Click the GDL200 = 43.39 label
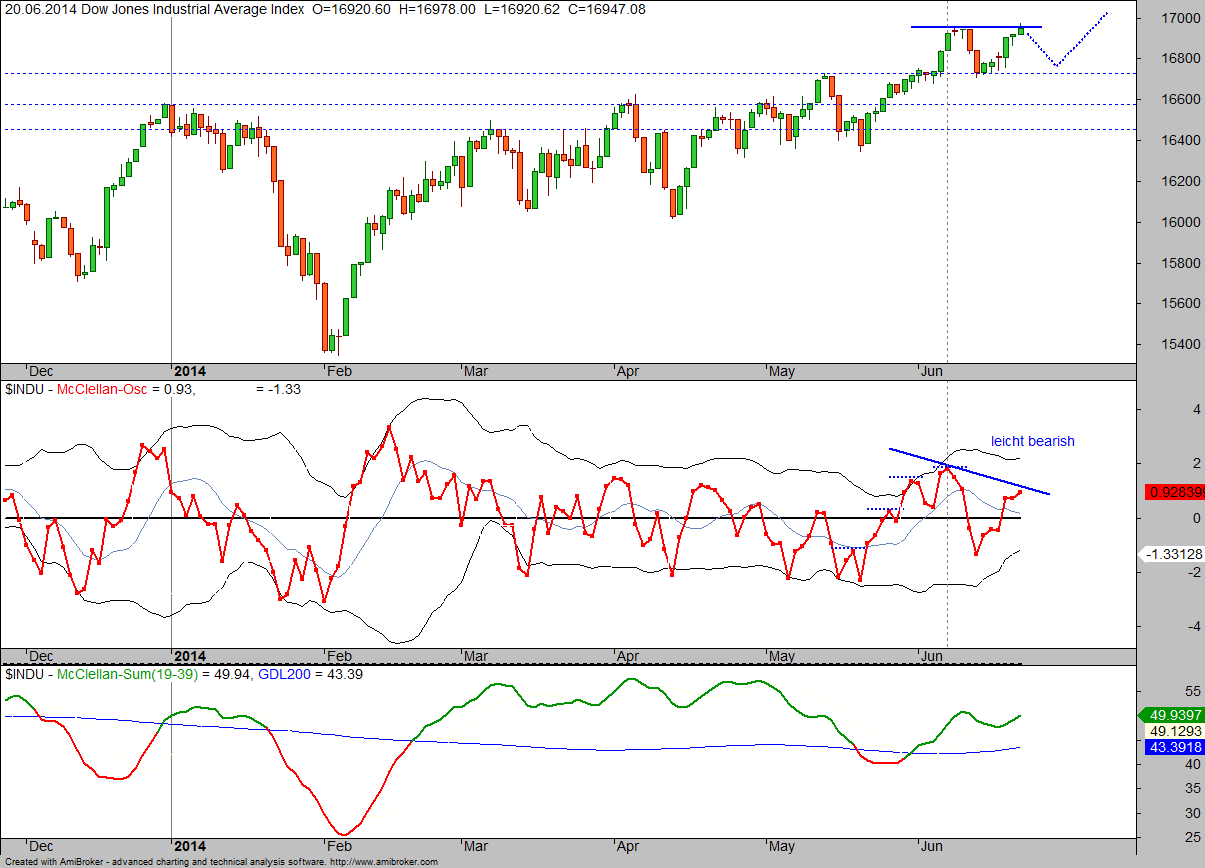Screen dimensions: 1205x868 311,675
